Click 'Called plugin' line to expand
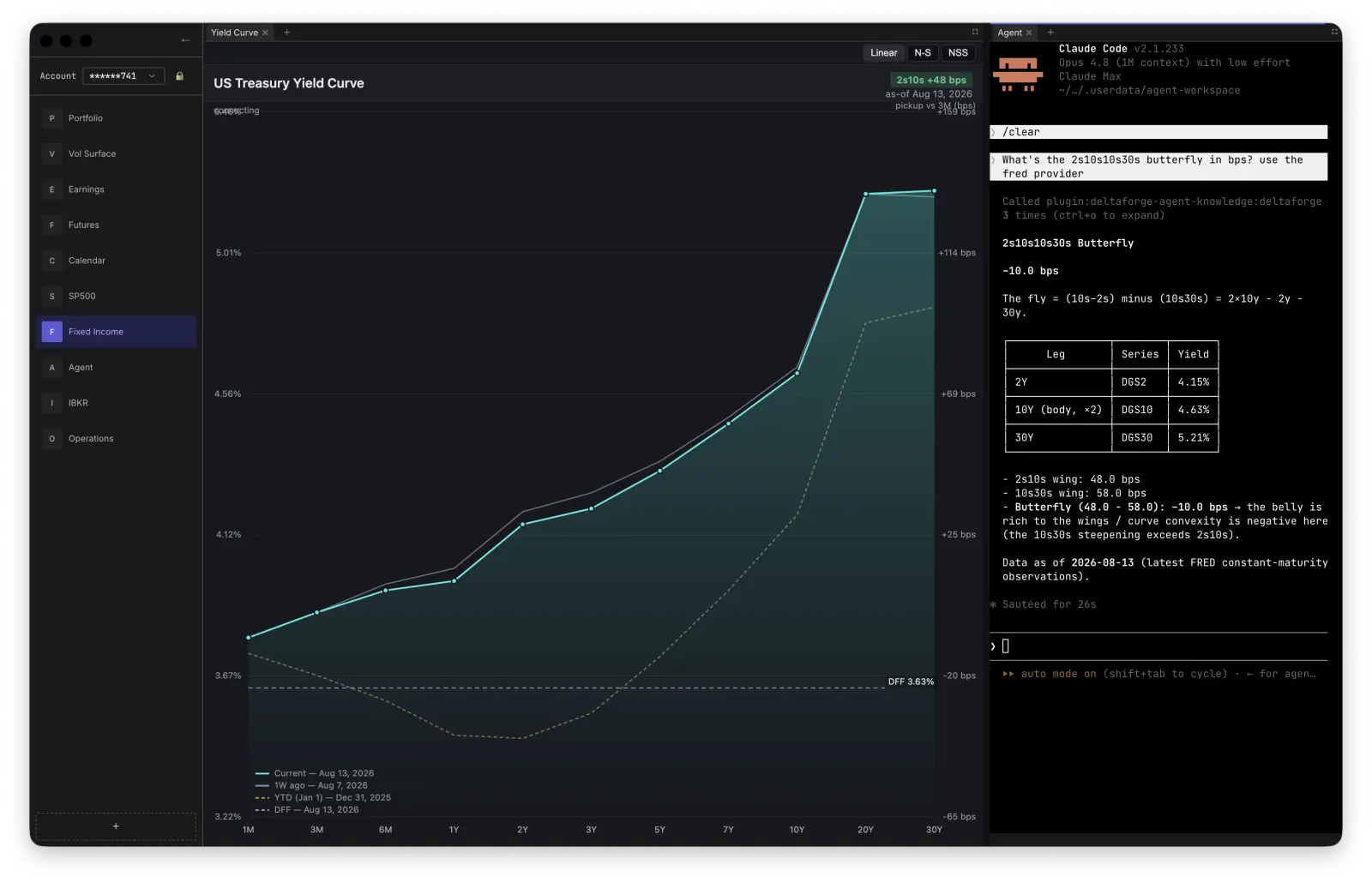 [x=1162, y=208]
